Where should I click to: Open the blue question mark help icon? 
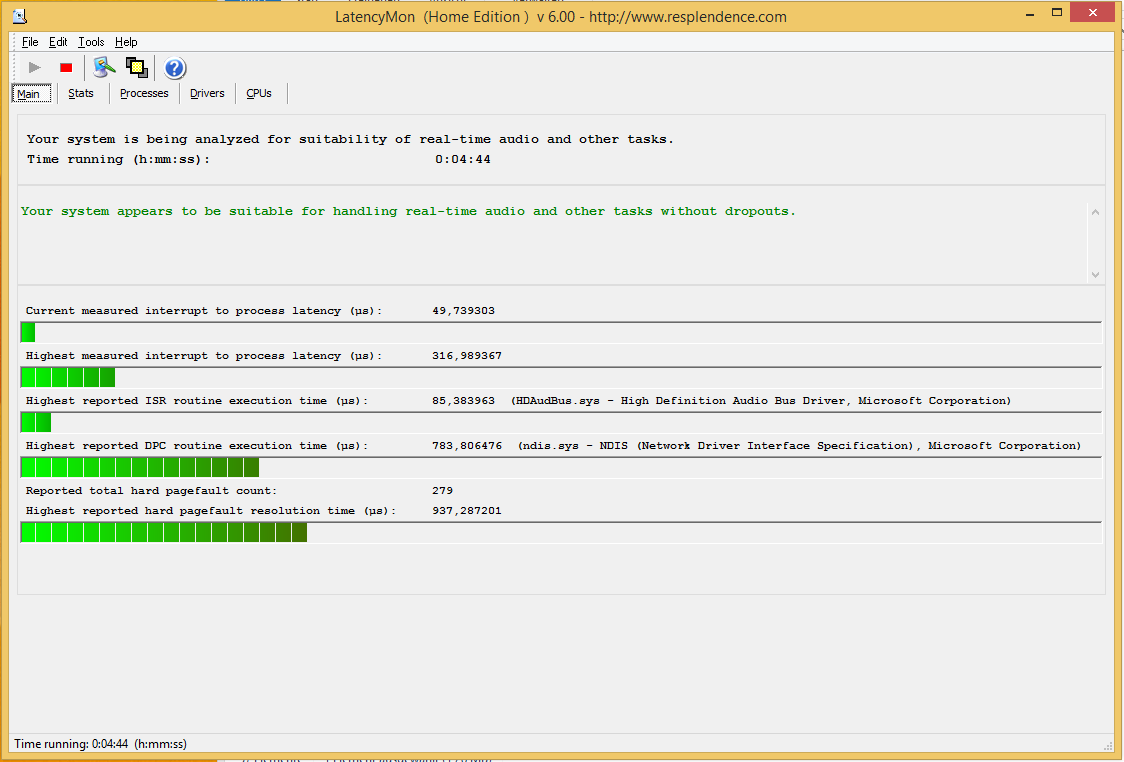tap(174, 68)
